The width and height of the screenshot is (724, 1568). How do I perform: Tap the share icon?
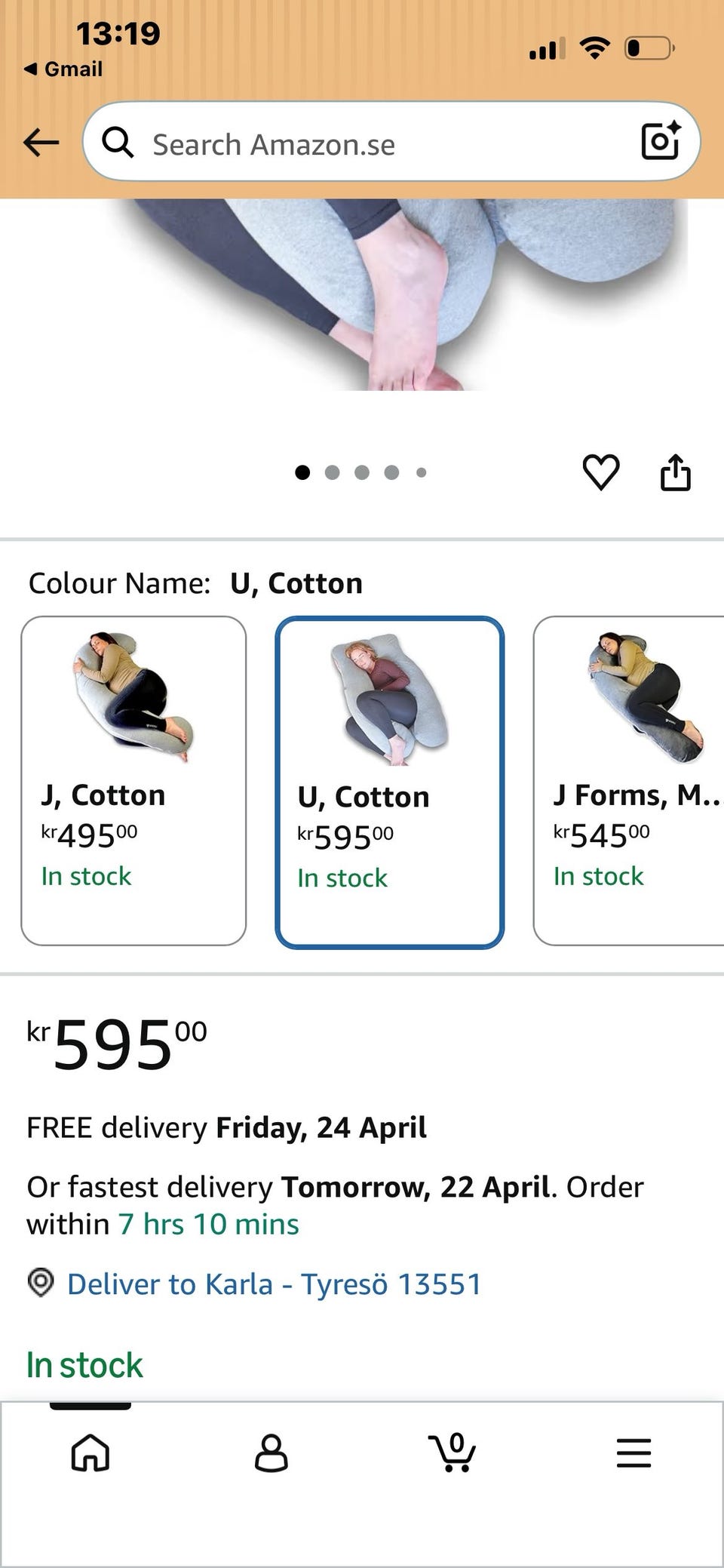point(675,473)
